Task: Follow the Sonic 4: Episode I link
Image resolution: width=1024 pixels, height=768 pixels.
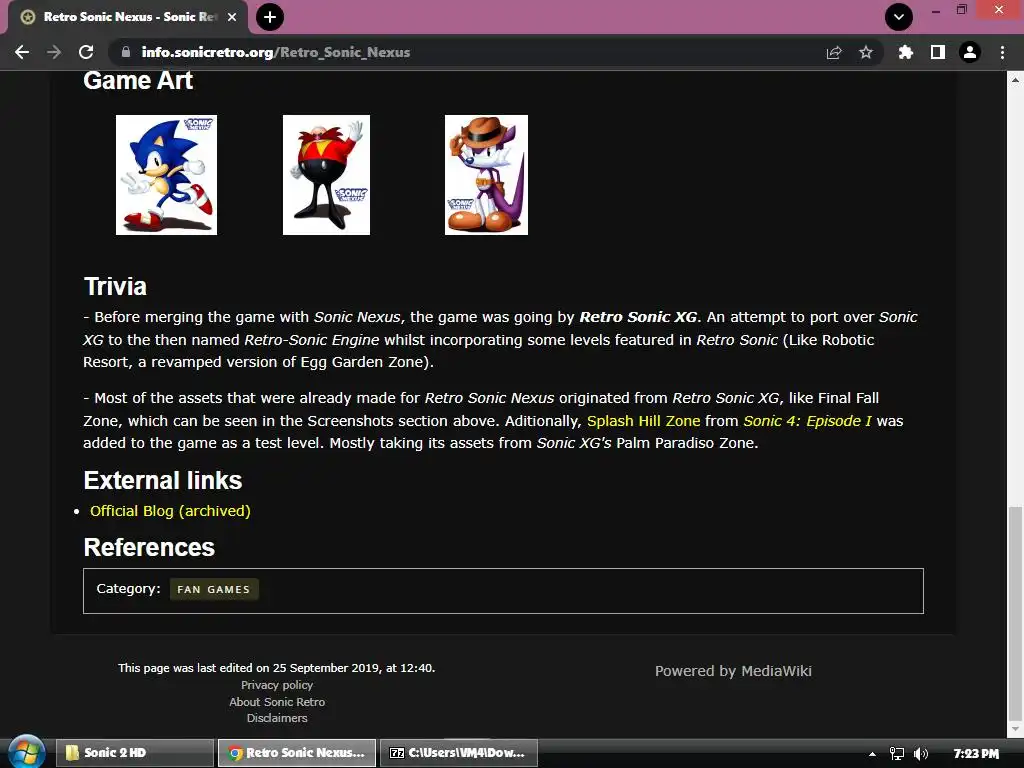Action: tap(807, 421)
